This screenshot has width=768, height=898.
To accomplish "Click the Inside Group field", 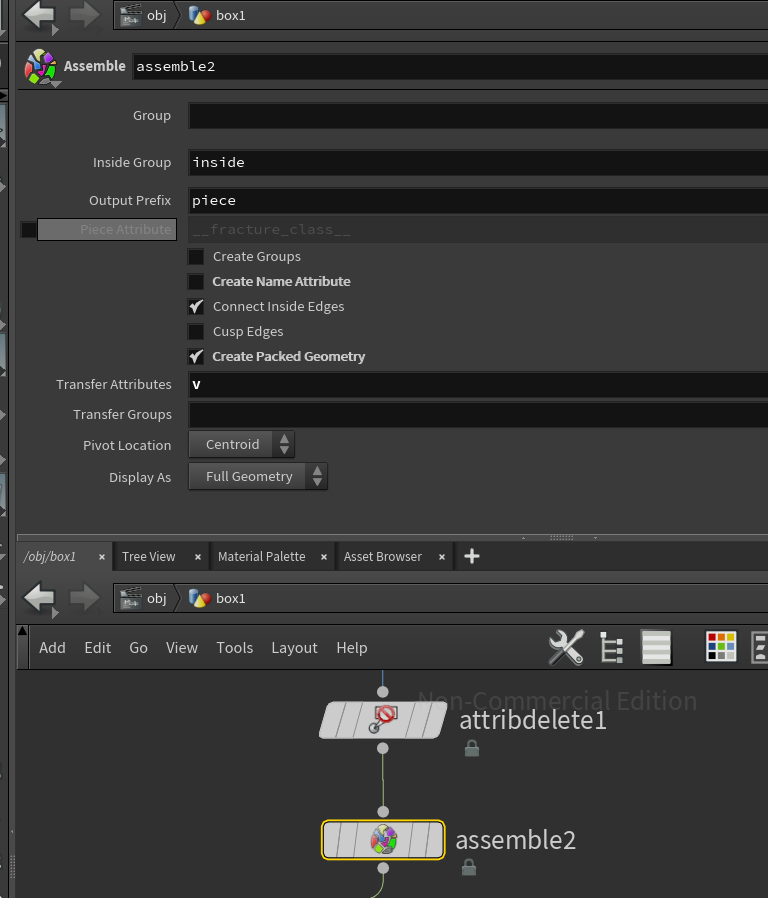I will [478, 163].
